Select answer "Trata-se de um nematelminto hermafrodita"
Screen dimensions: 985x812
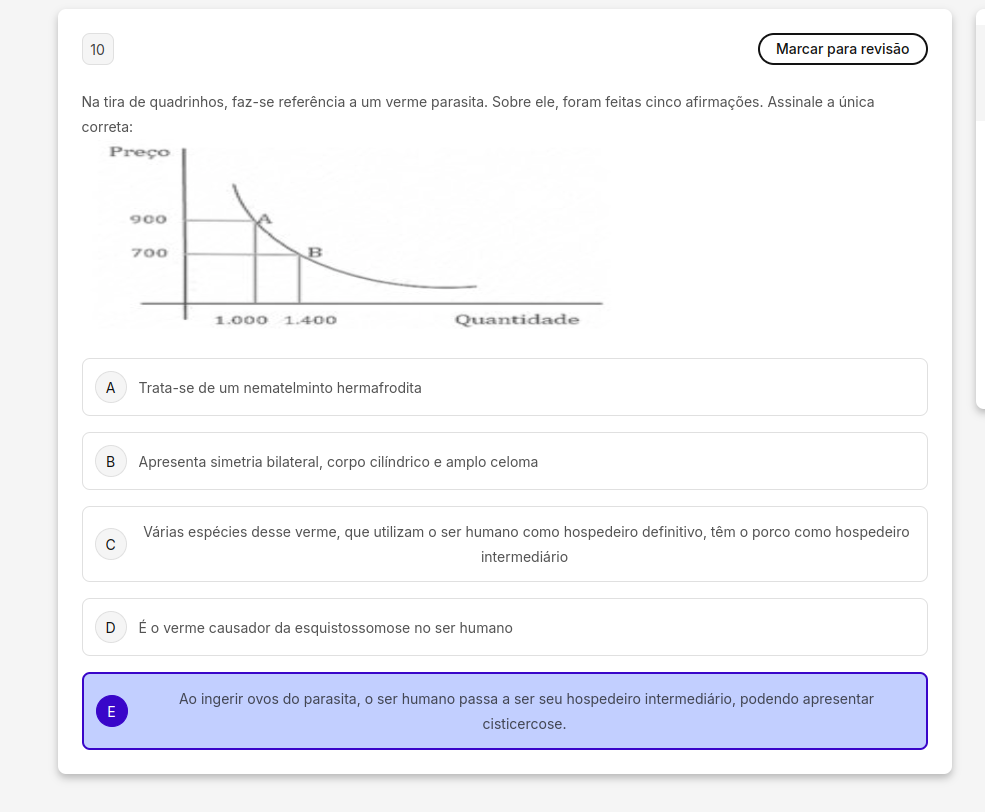click(280, 388)
